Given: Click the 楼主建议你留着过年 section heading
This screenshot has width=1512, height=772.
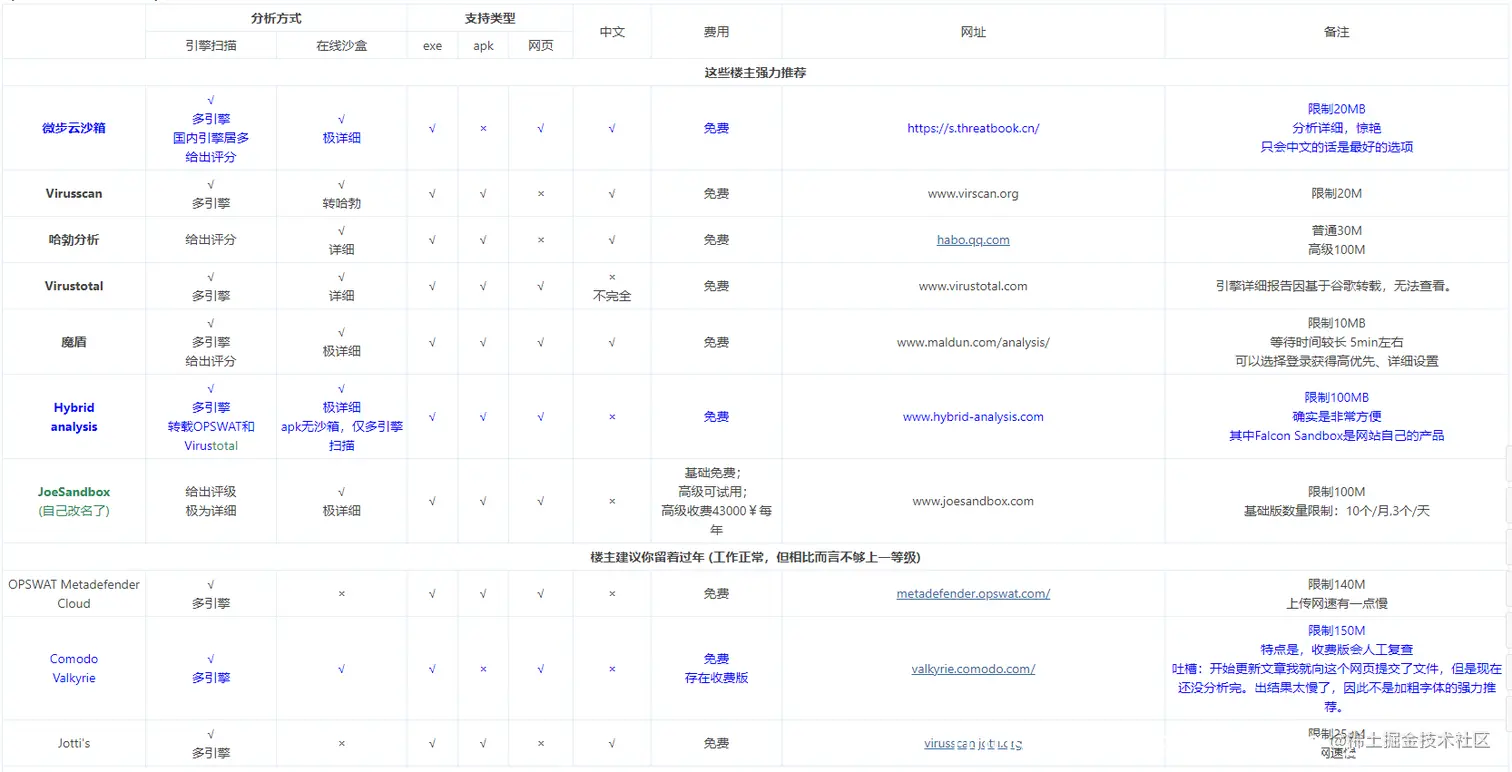Looking at the screenshot, I should 756,557.
